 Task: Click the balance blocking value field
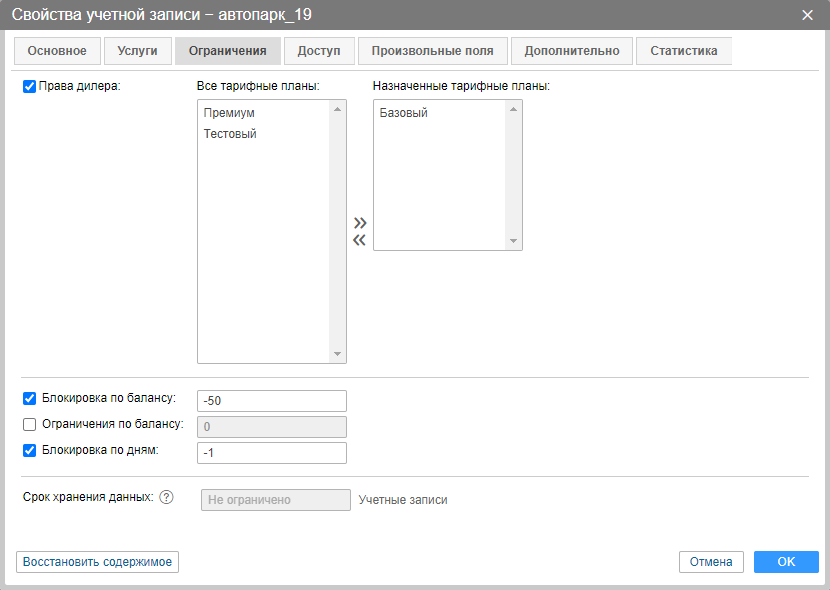(x=272, y=401)
